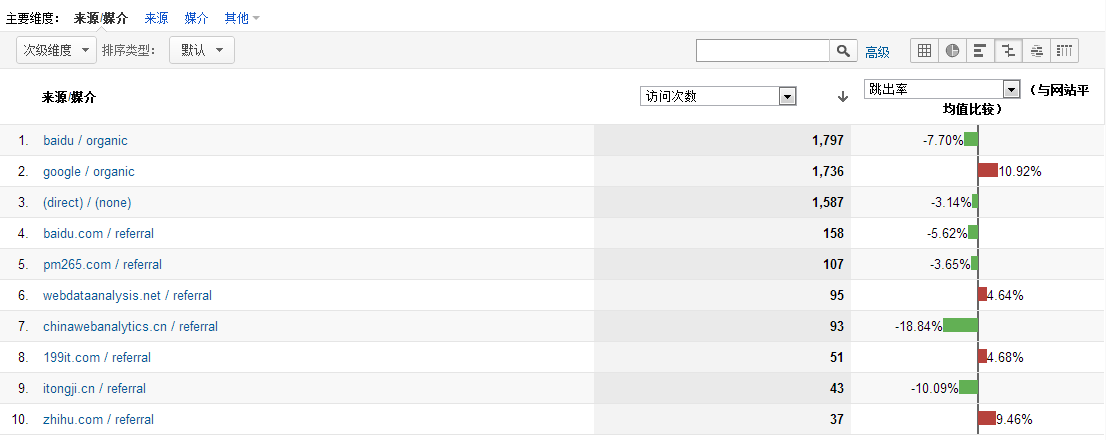Open the 高级 advanced filter link

(877, 51)
